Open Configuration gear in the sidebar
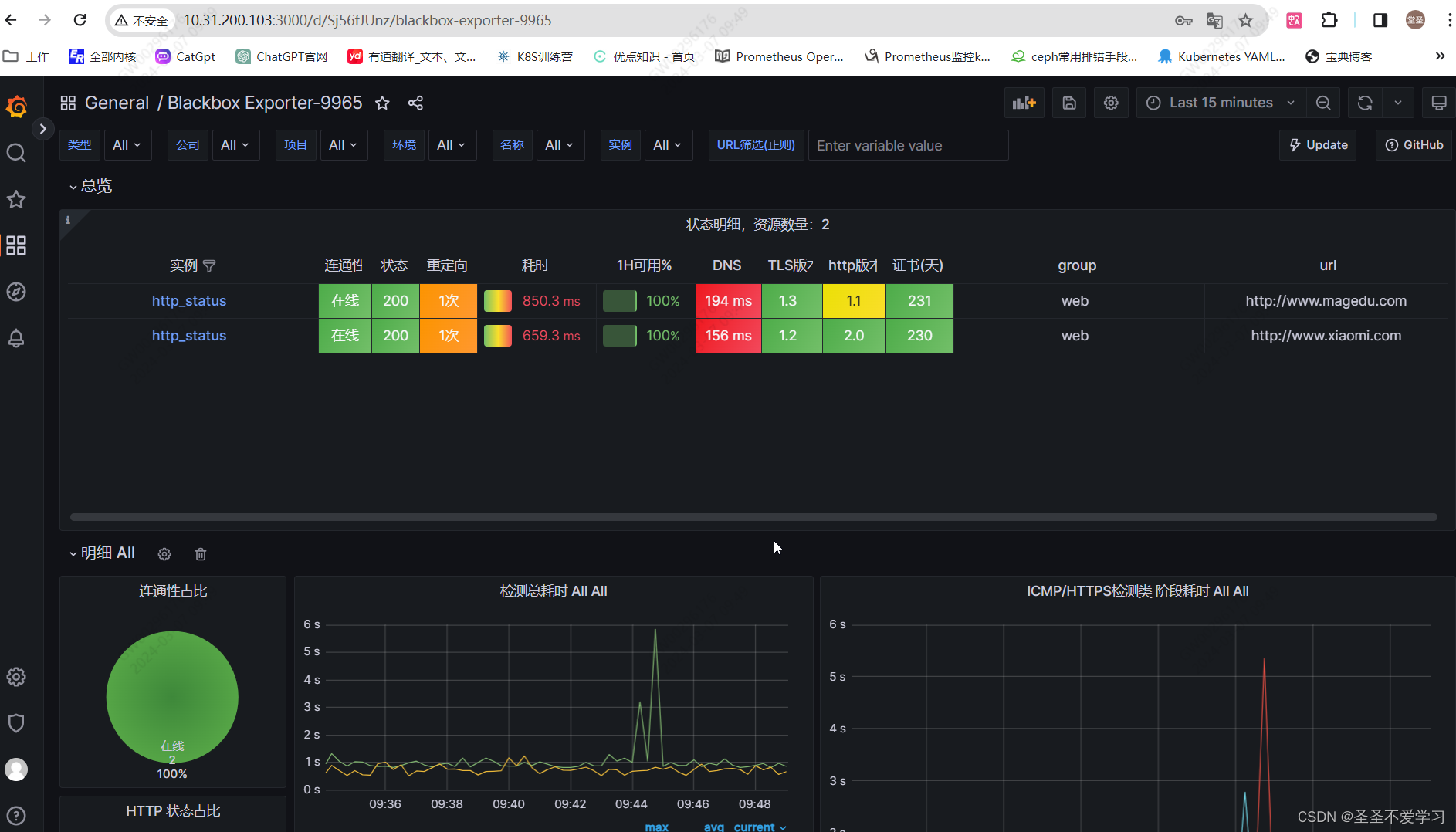Screen dimensions: 1456x832 16,677
